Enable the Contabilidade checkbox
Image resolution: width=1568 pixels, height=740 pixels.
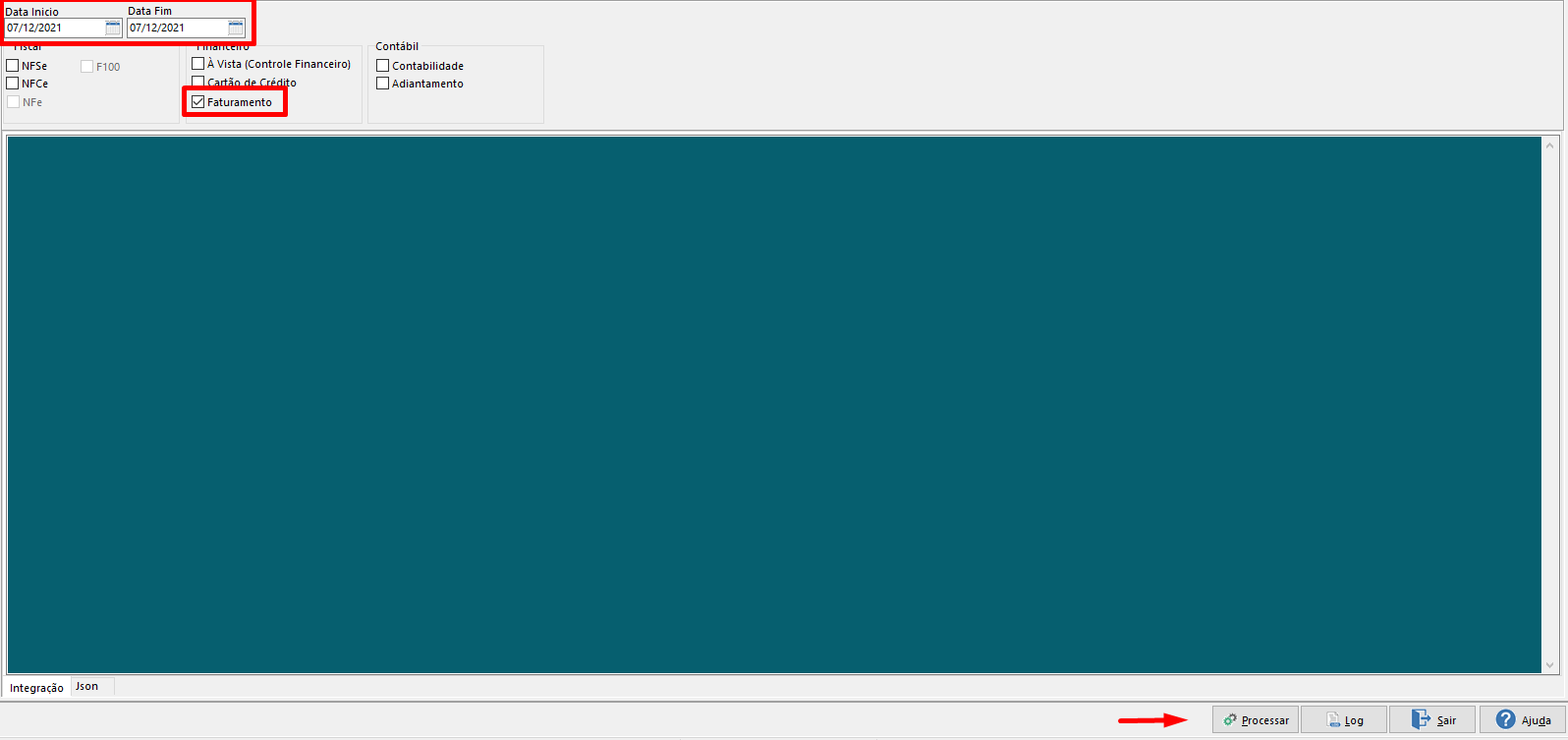[x=383, y=66]
